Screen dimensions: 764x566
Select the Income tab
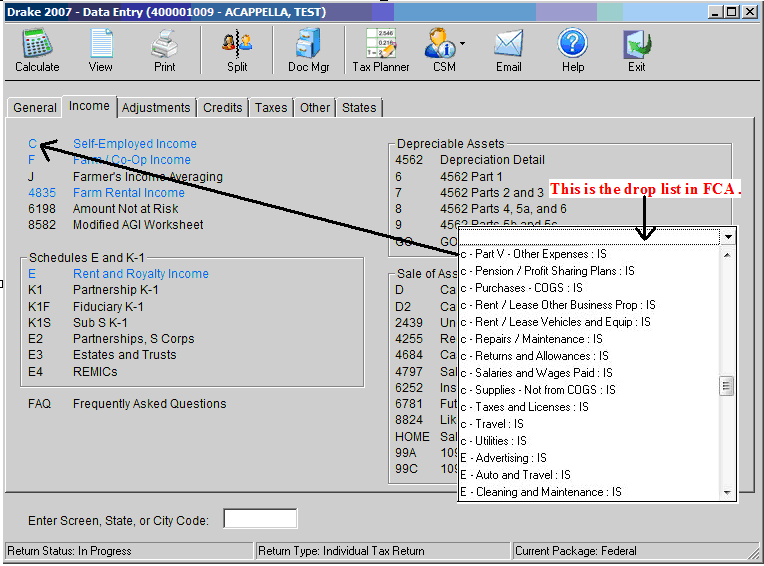(89, 106)
